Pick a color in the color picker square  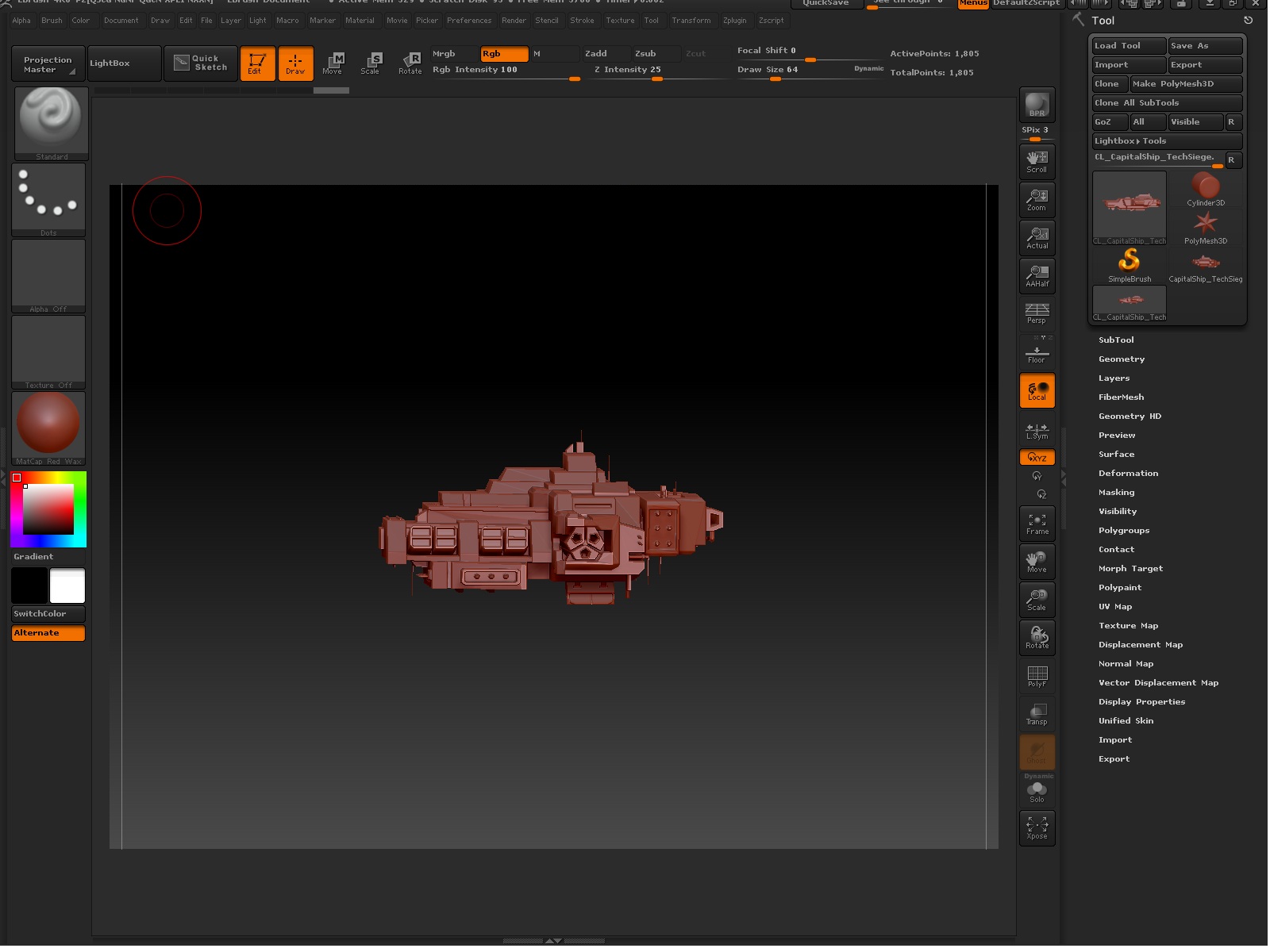(48, 509)
